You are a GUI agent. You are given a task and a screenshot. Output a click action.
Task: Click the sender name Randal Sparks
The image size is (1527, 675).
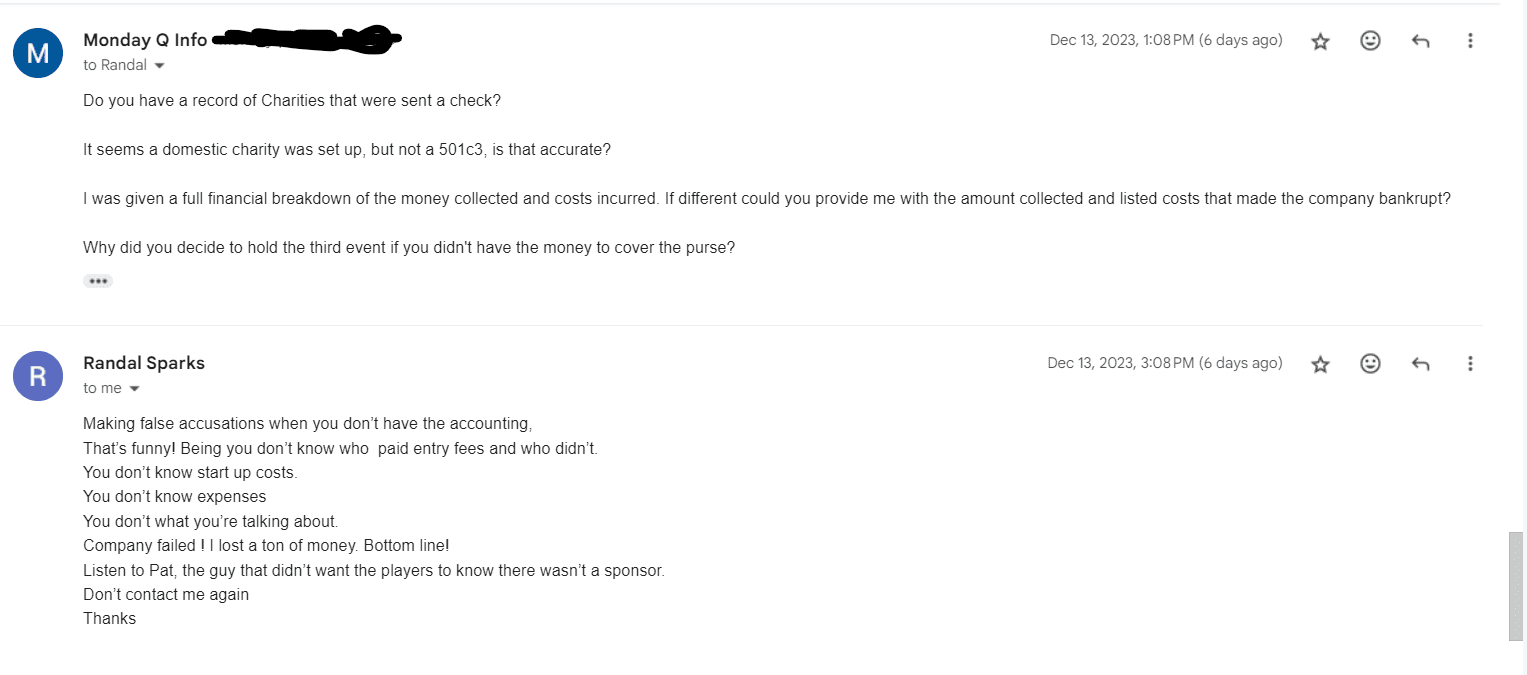coord(144,363)
